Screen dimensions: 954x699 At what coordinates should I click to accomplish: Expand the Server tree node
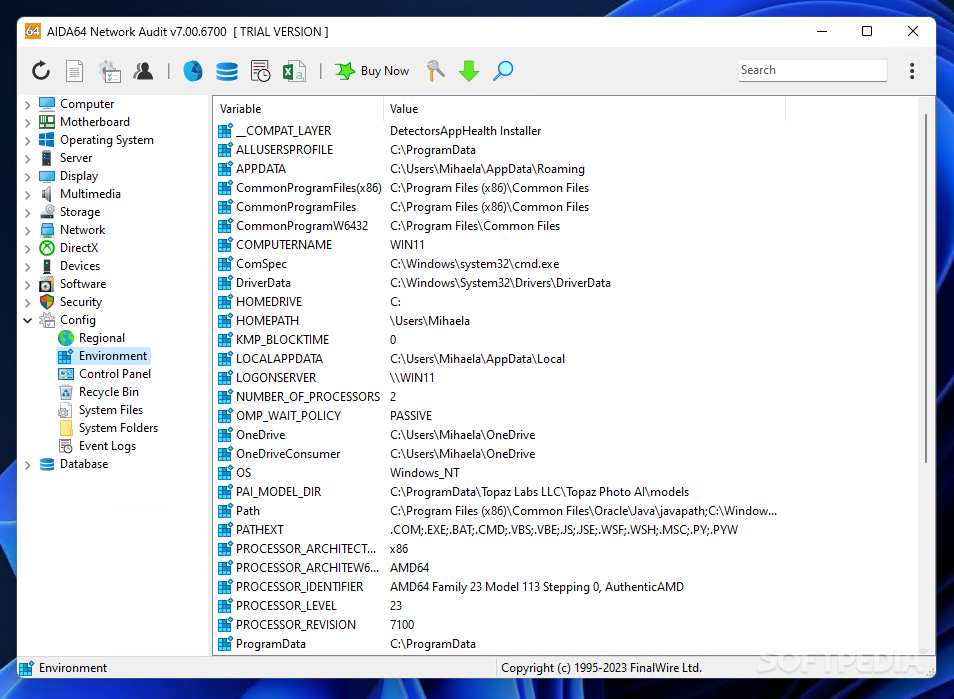pyautogui.click(x=27, y=158)
